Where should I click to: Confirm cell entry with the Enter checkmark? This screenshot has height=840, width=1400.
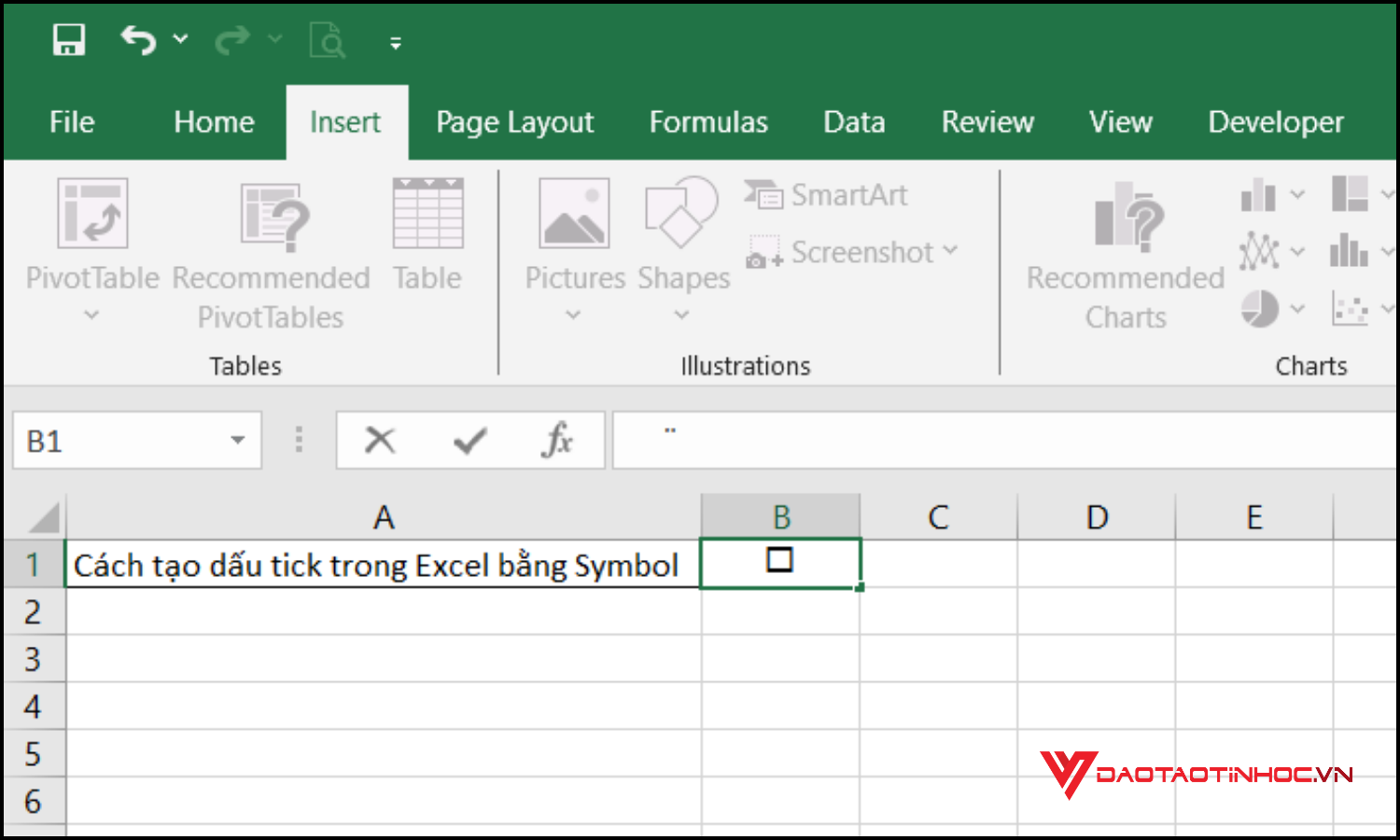pos(469,440)
